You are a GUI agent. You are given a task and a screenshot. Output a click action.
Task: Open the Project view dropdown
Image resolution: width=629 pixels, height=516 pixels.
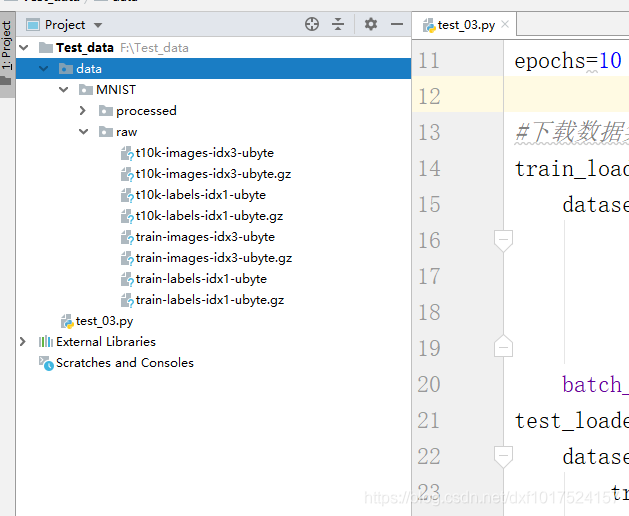click(98, 25)
